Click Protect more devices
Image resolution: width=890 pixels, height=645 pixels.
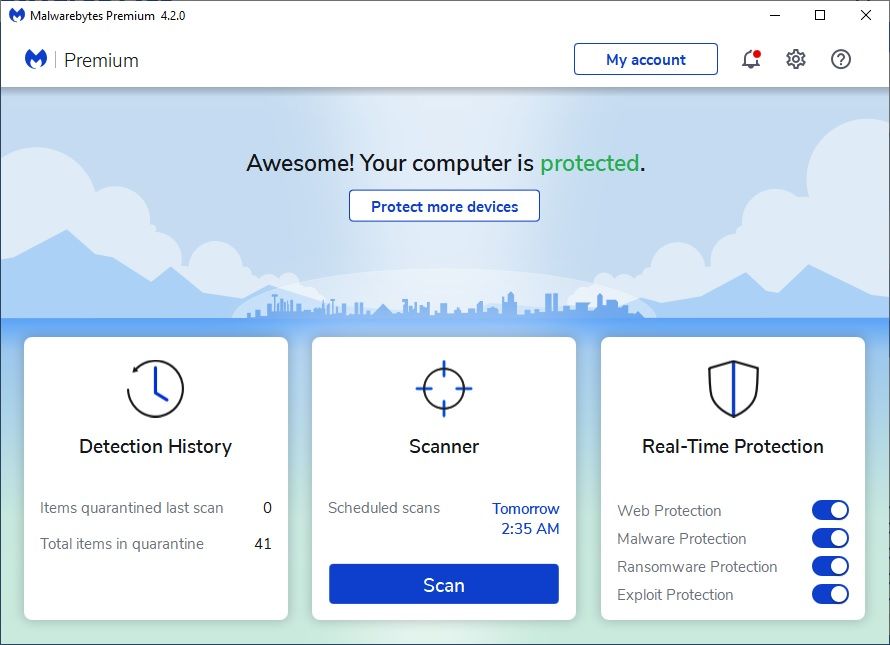(x=443, y=206)
